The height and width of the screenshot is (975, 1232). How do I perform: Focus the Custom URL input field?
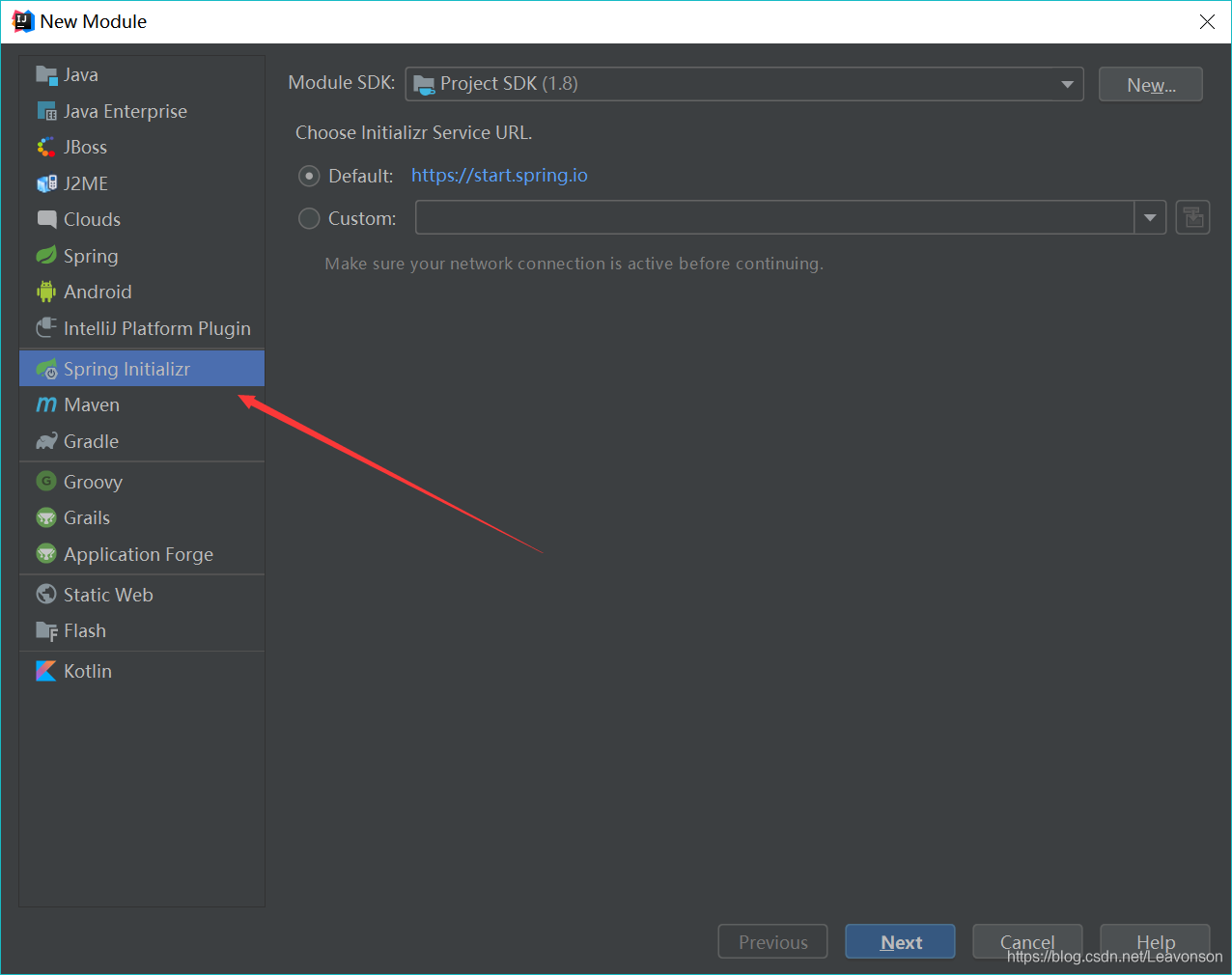[x=774, y=217]
